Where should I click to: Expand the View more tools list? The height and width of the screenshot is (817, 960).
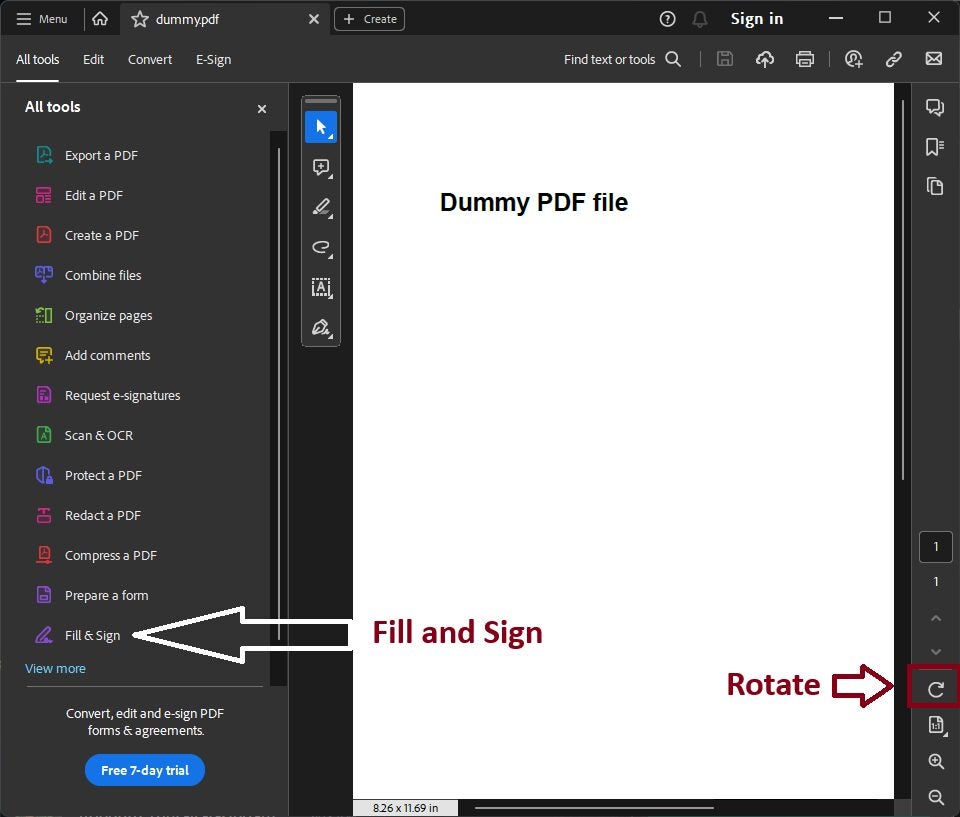[x=55, y=668]
